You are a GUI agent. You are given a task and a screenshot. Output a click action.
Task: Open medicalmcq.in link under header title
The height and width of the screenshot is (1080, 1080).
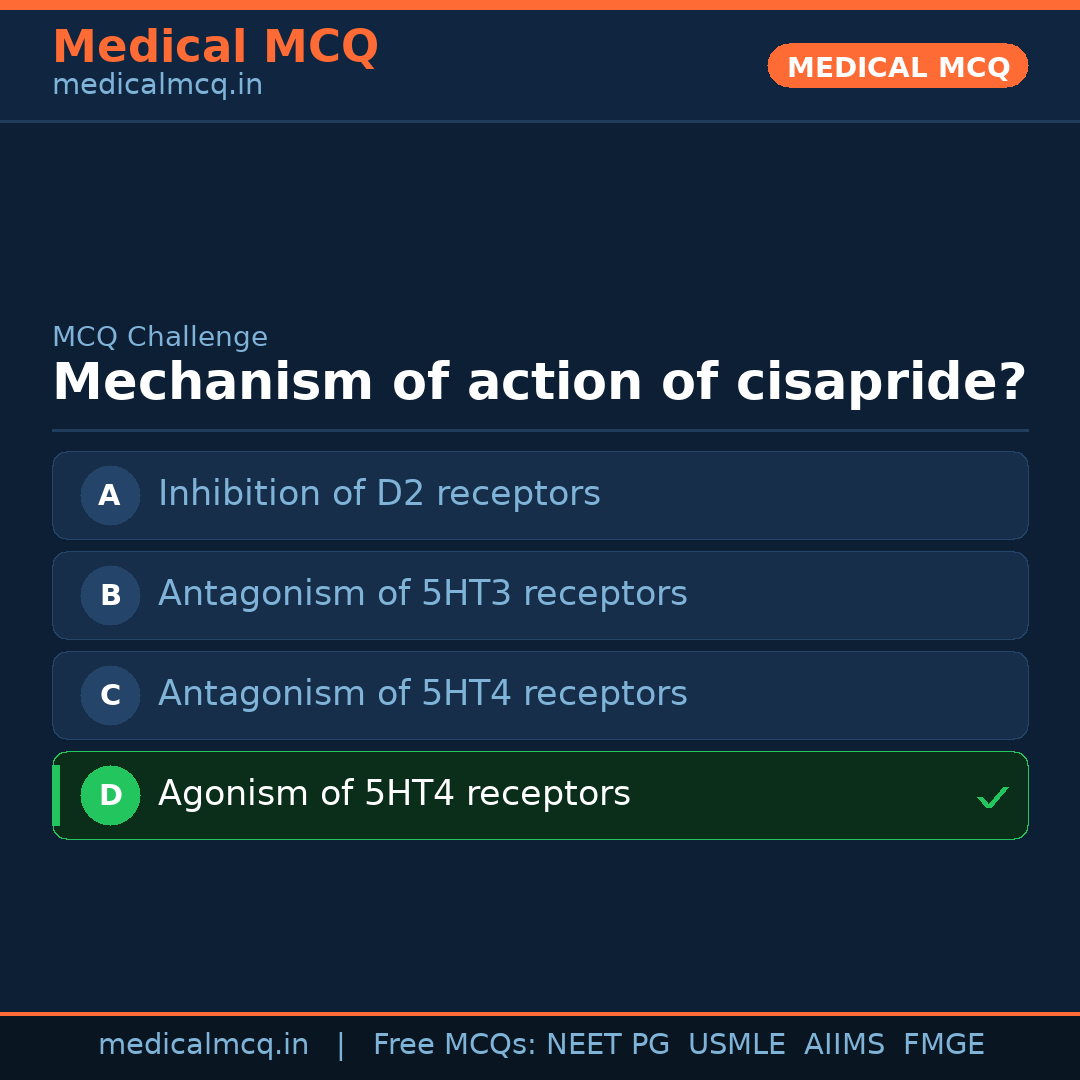click(157, 86)
